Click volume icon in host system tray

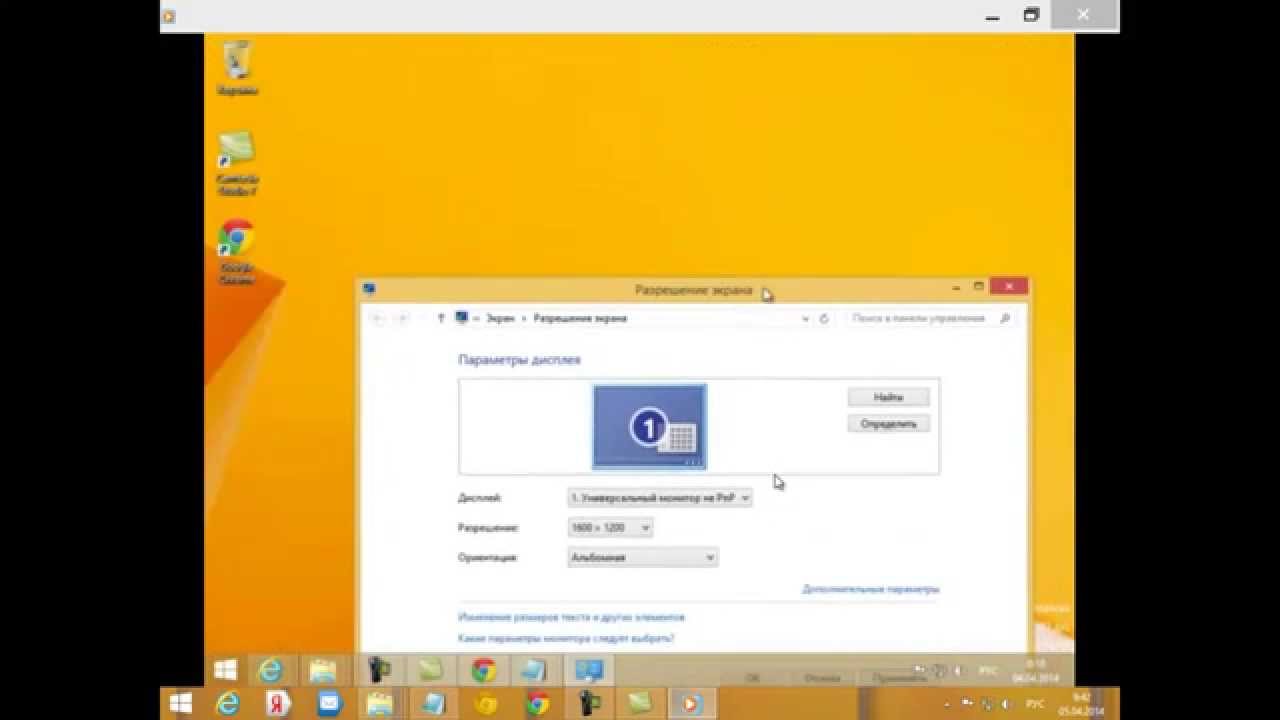1008,704
